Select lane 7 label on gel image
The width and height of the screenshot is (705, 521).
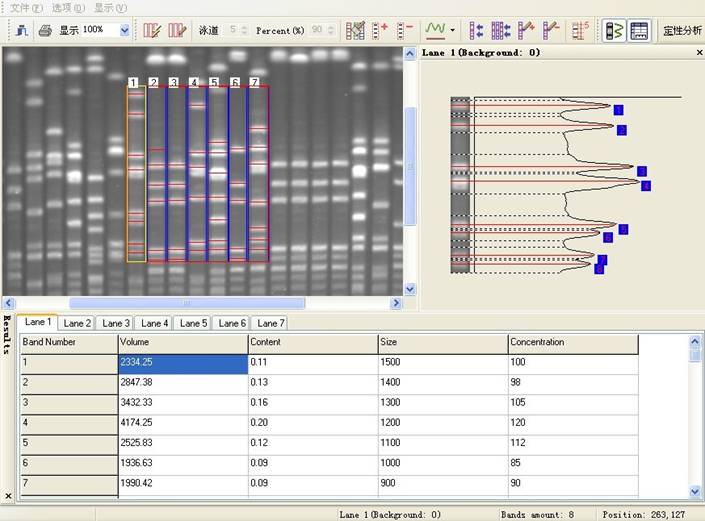[254, 82]
